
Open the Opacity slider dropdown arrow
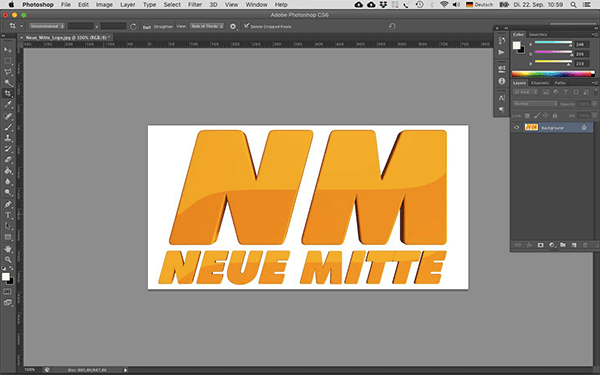(x=594, y=104)
